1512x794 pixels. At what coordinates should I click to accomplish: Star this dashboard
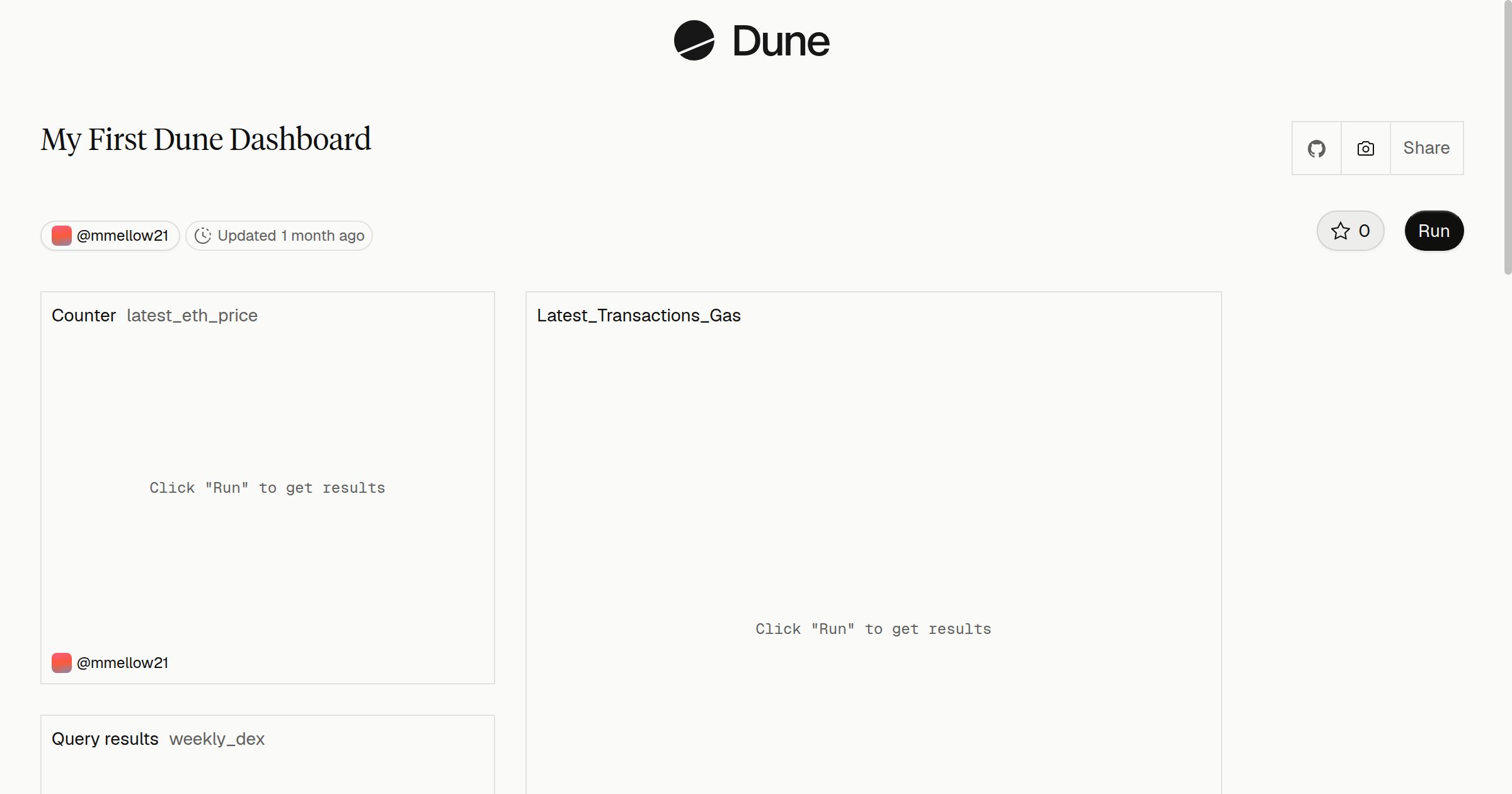pos(1350,231)
